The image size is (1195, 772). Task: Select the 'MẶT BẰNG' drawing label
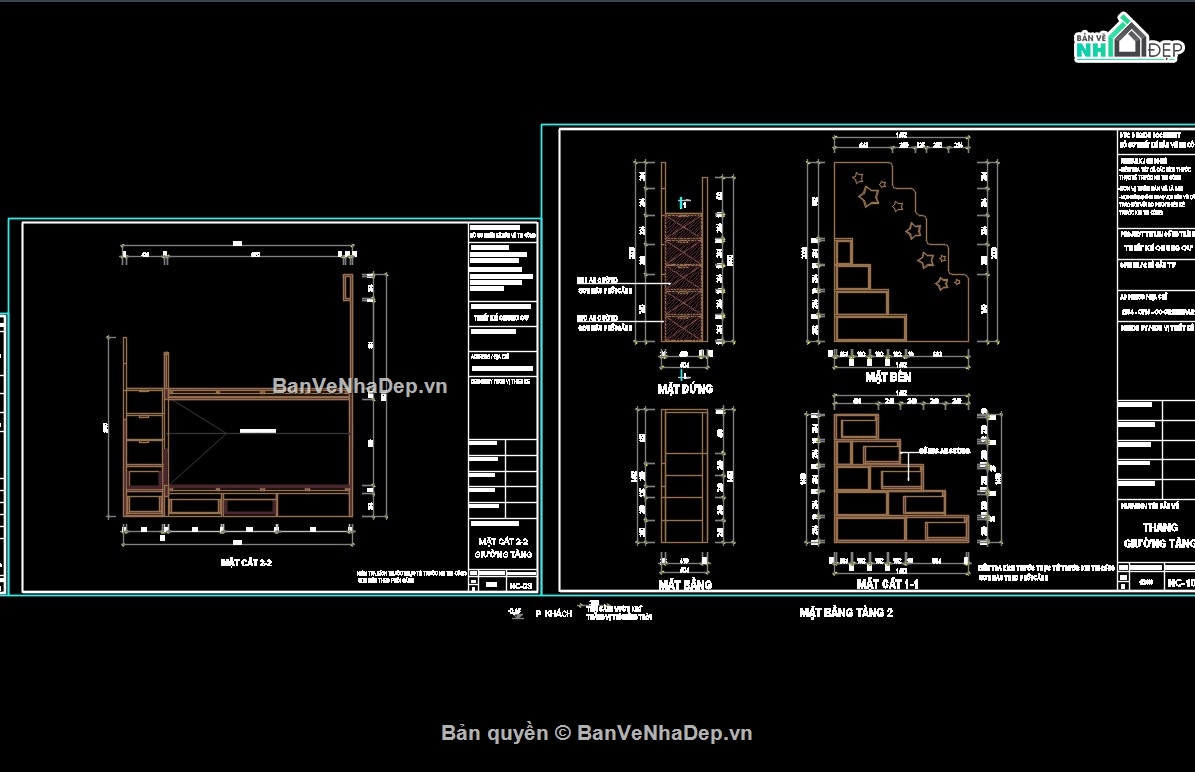pyautogui.click(x=685, y=585)
